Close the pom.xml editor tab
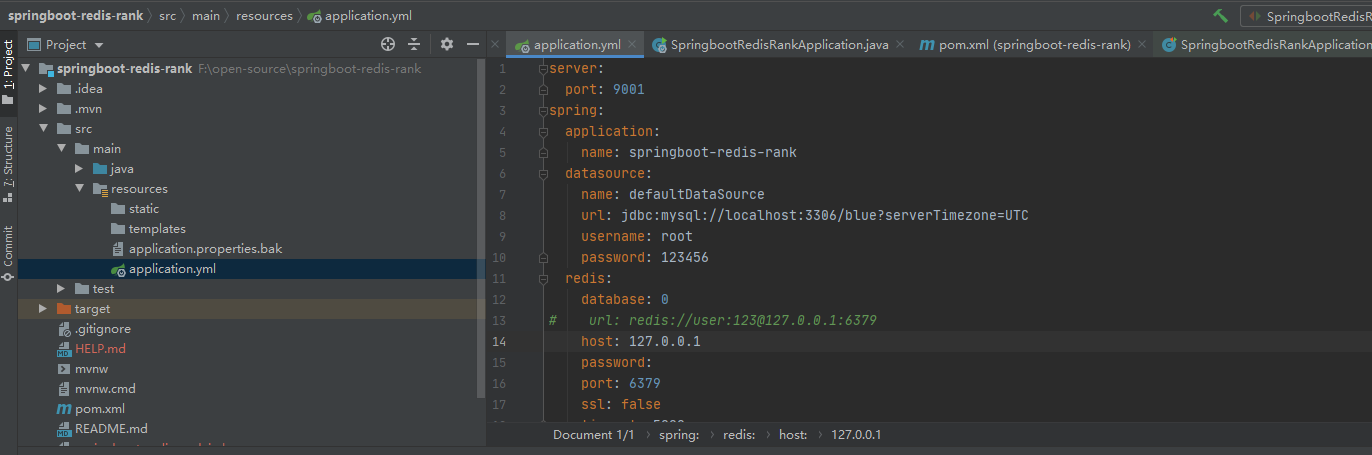Viewport: 1372px width, 455px height. click(1143, 44)
